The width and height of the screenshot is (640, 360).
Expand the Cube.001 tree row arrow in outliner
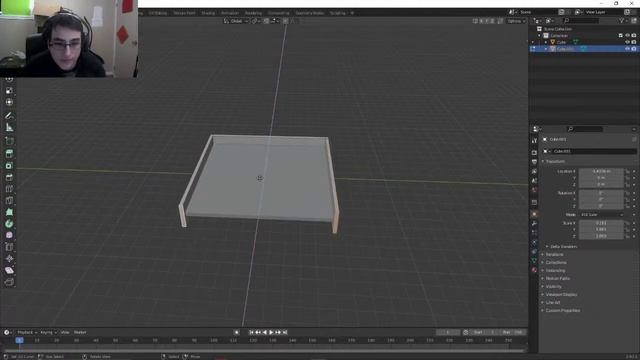pos(546,49)
